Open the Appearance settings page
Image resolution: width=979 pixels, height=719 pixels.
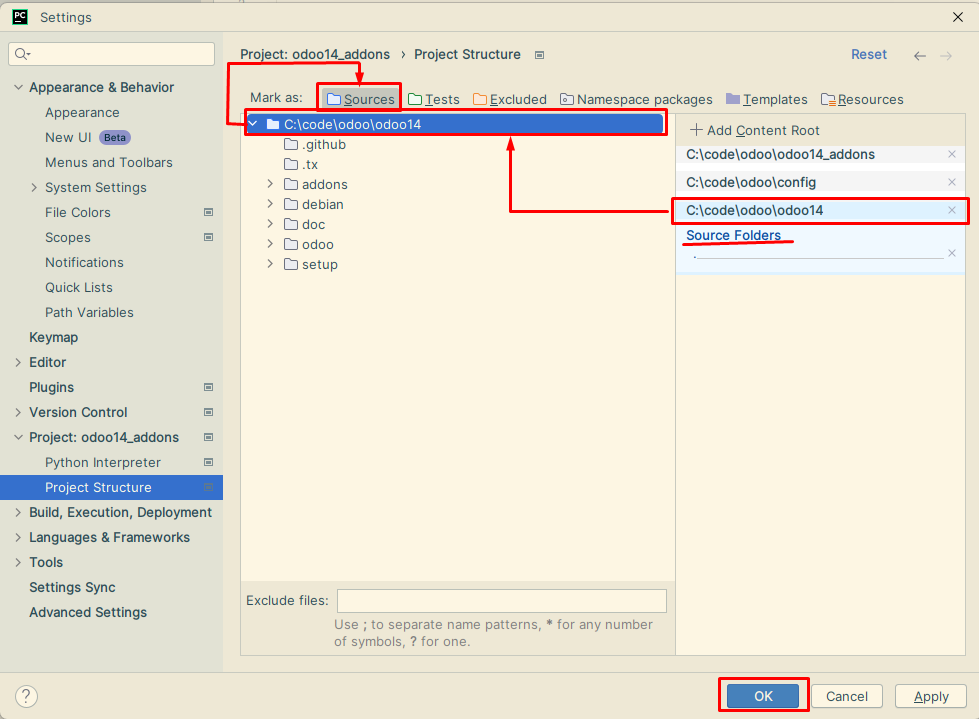click(x=82, y=112)
